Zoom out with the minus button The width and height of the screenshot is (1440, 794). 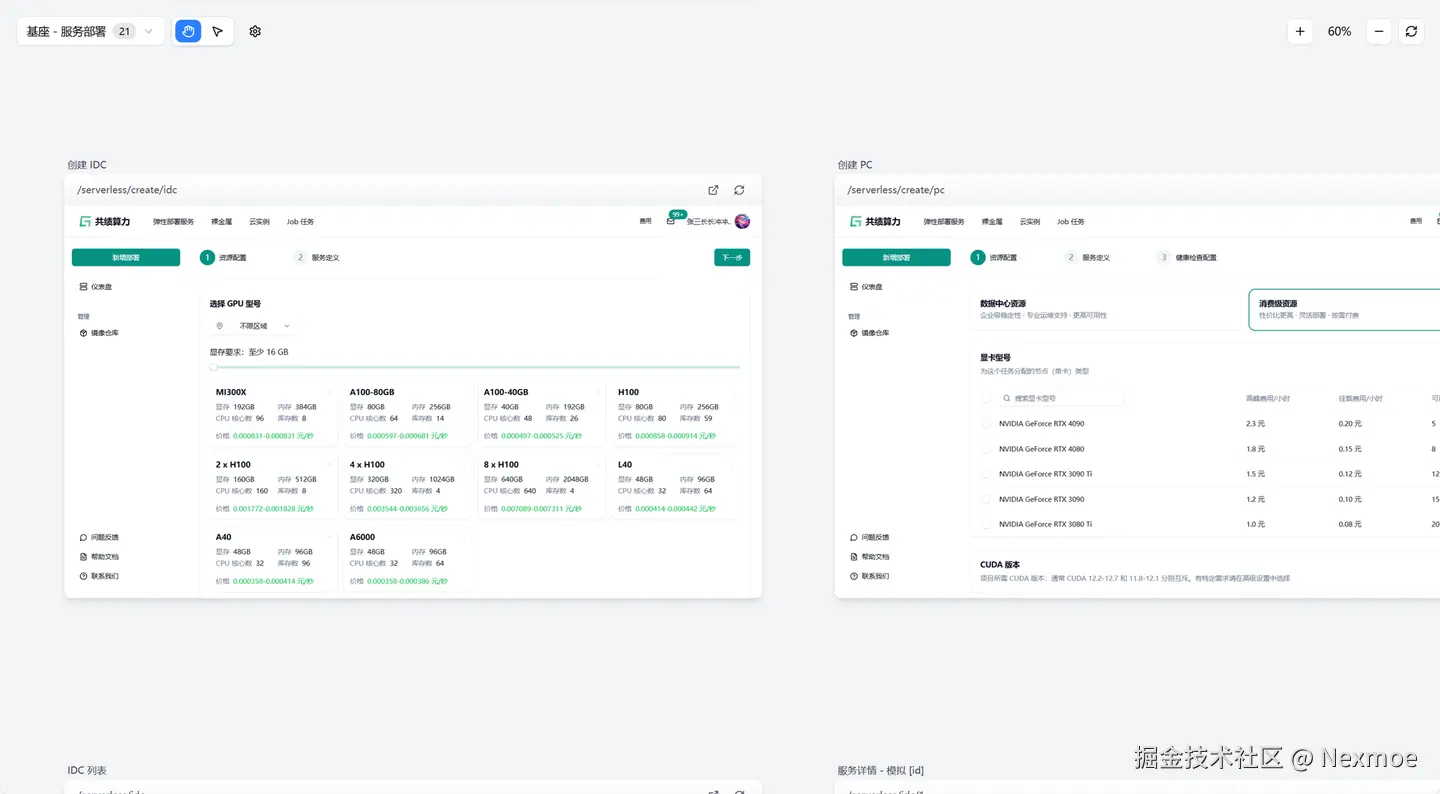tap(1379, 31)
